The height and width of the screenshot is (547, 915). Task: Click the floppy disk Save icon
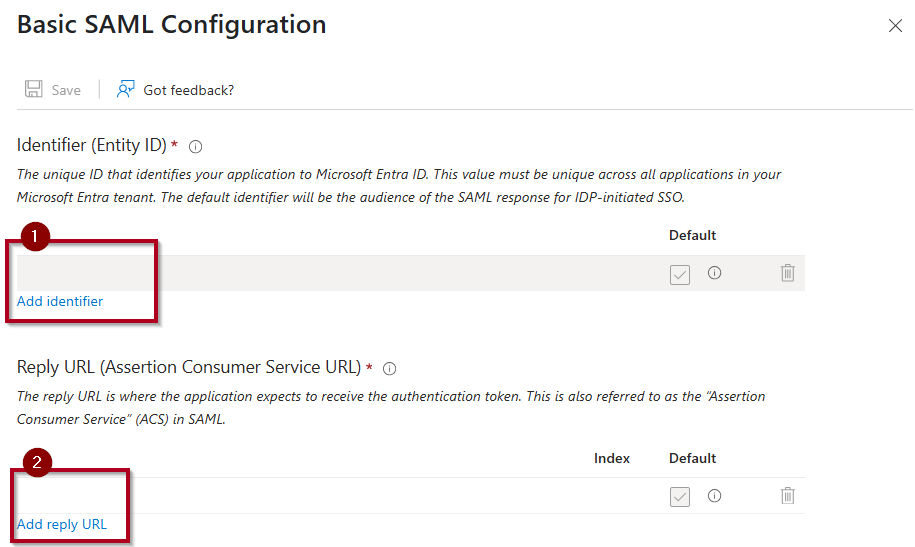33,89
